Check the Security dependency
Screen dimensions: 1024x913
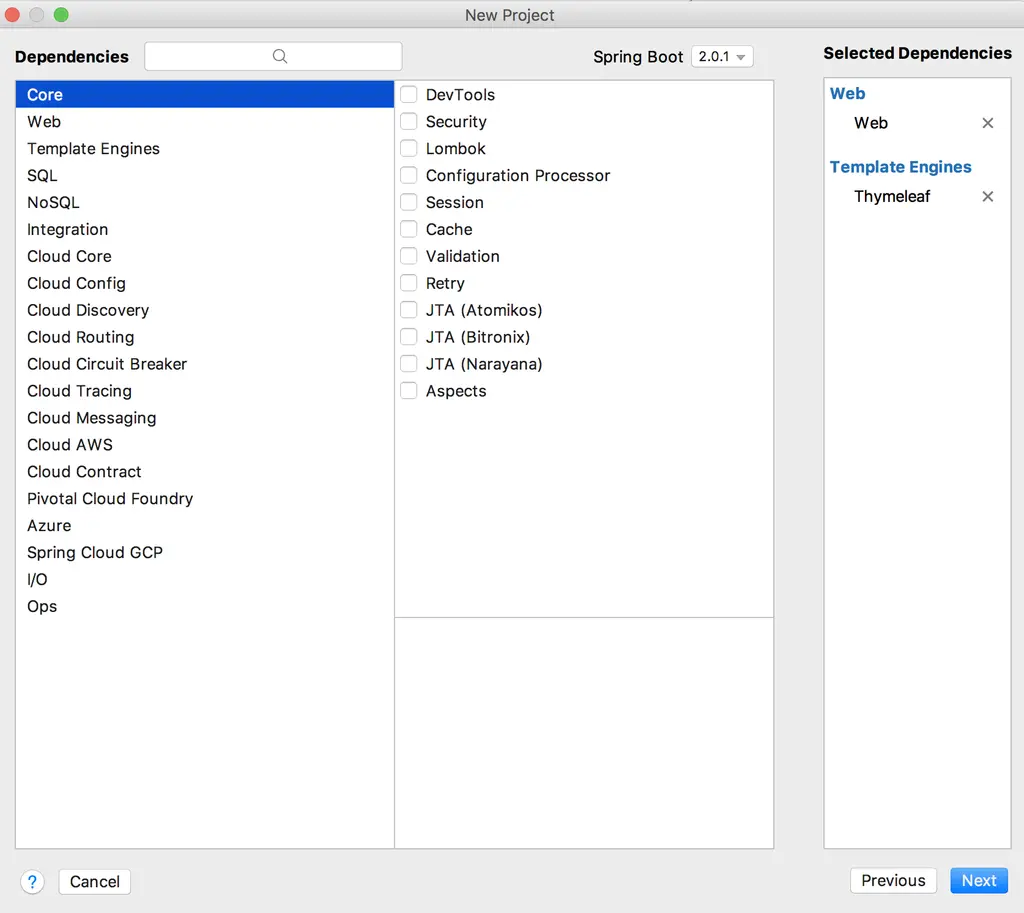click(x=409, y=121)
